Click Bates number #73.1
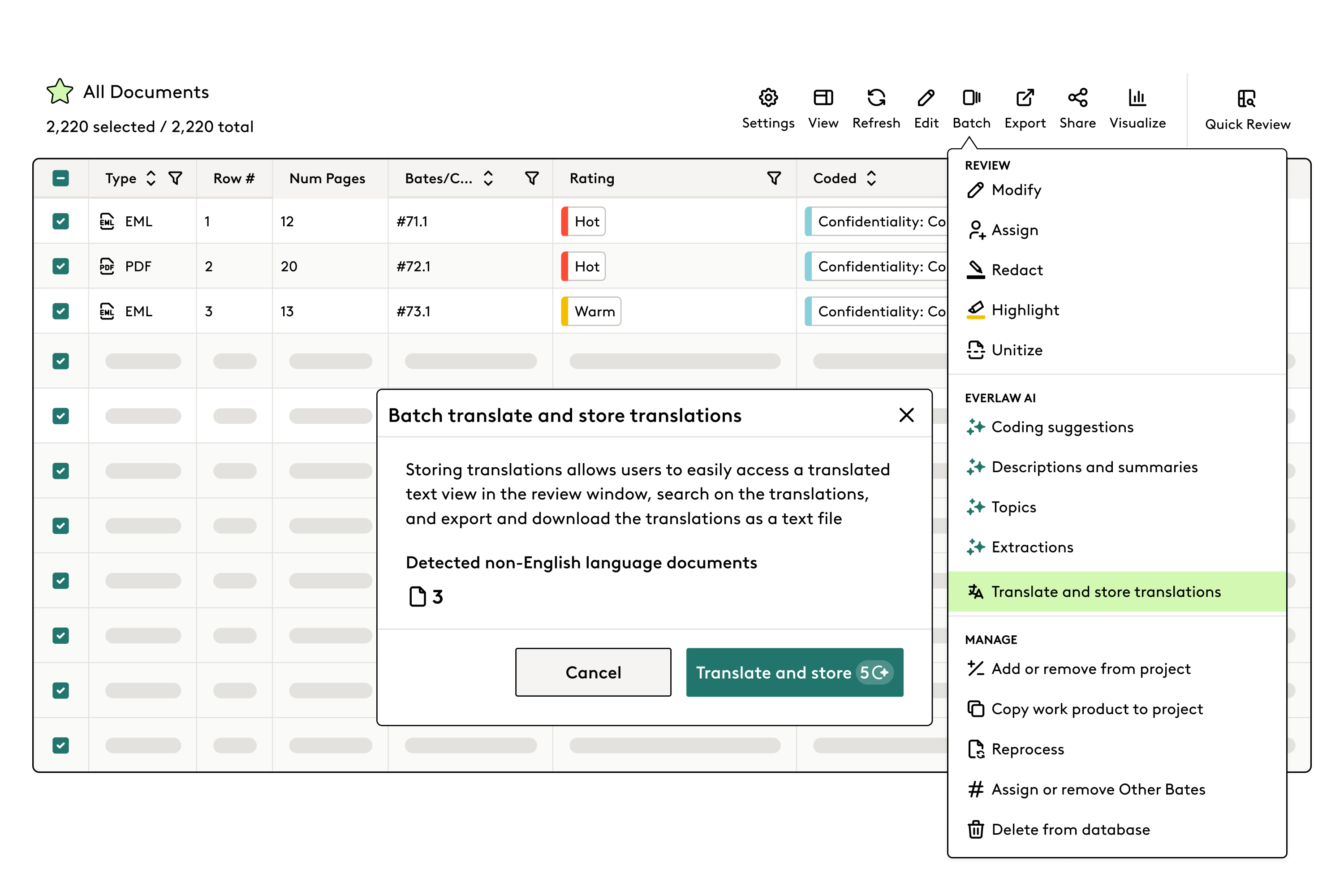The image size is (1344, 896). 413,311
